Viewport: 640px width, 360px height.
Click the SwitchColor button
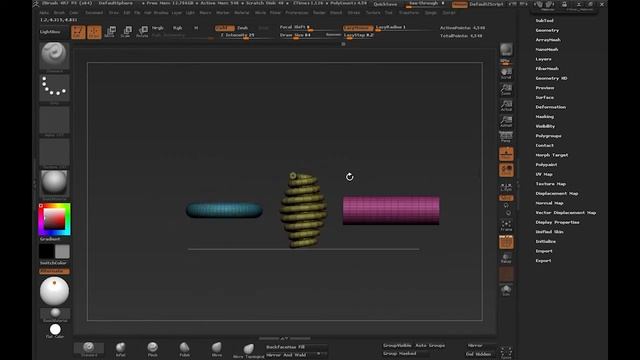pos(53,263)
